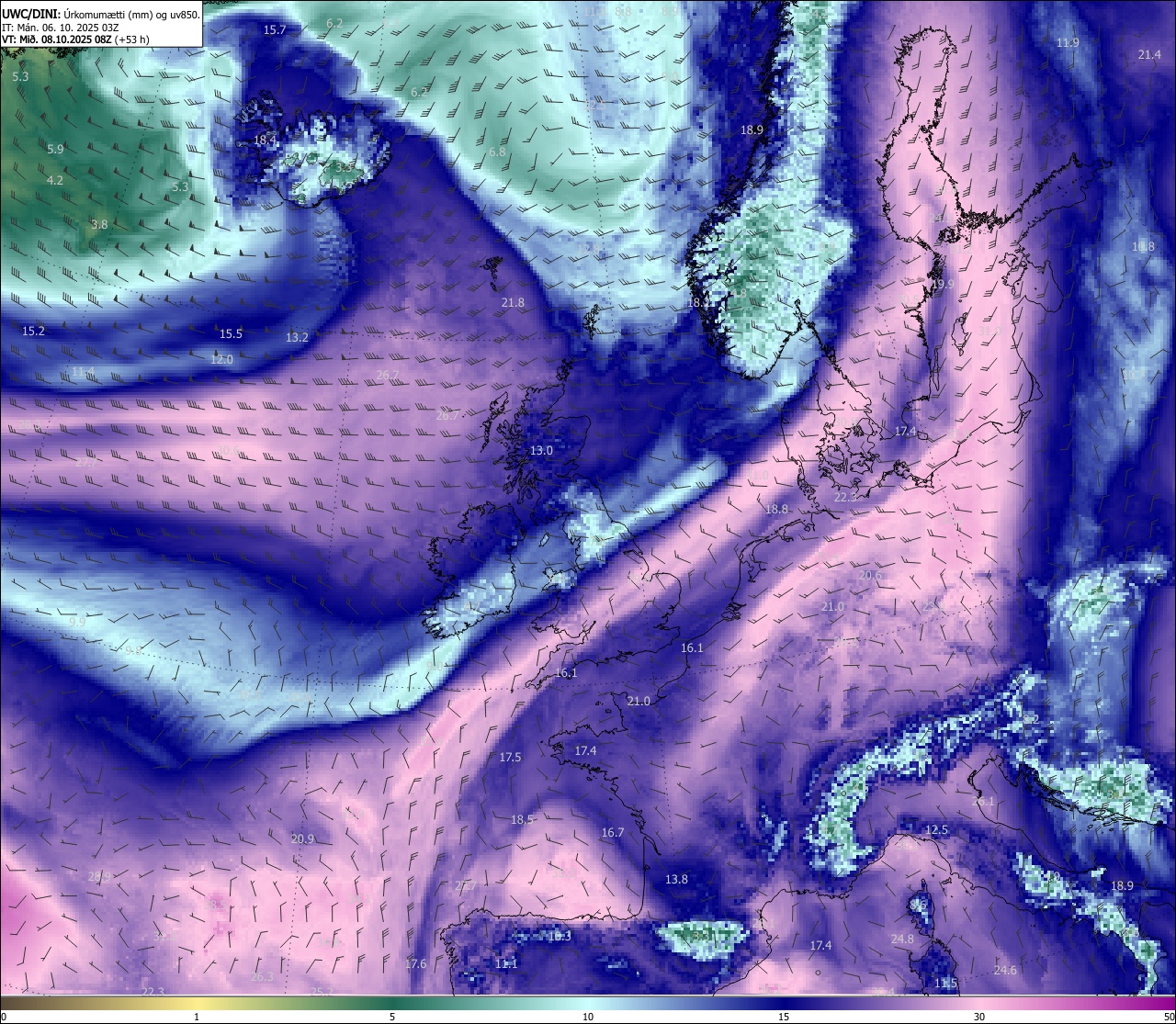This screenshot has height=1024, width=1176.
Task: Click the 17.6 value near northwest Spain
Action: [x=415, y=964]
